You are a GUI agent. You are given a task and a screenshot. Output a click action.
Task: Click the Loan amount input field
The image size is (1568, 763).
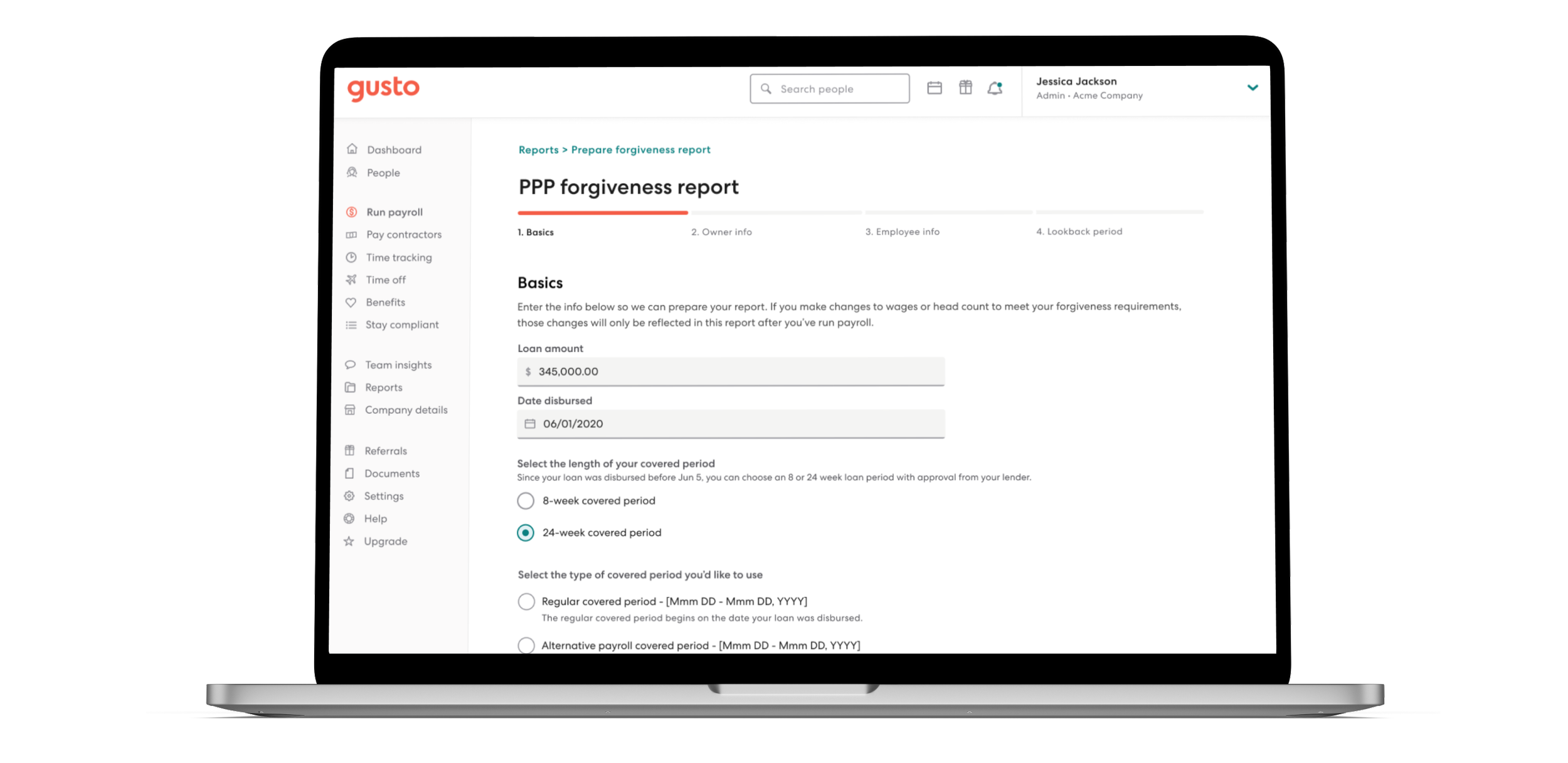pos(731,371)
